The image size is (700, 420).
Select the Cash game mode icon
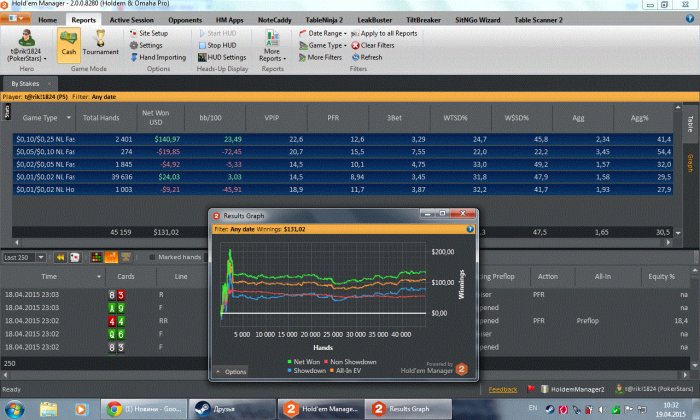pos(69,44)
